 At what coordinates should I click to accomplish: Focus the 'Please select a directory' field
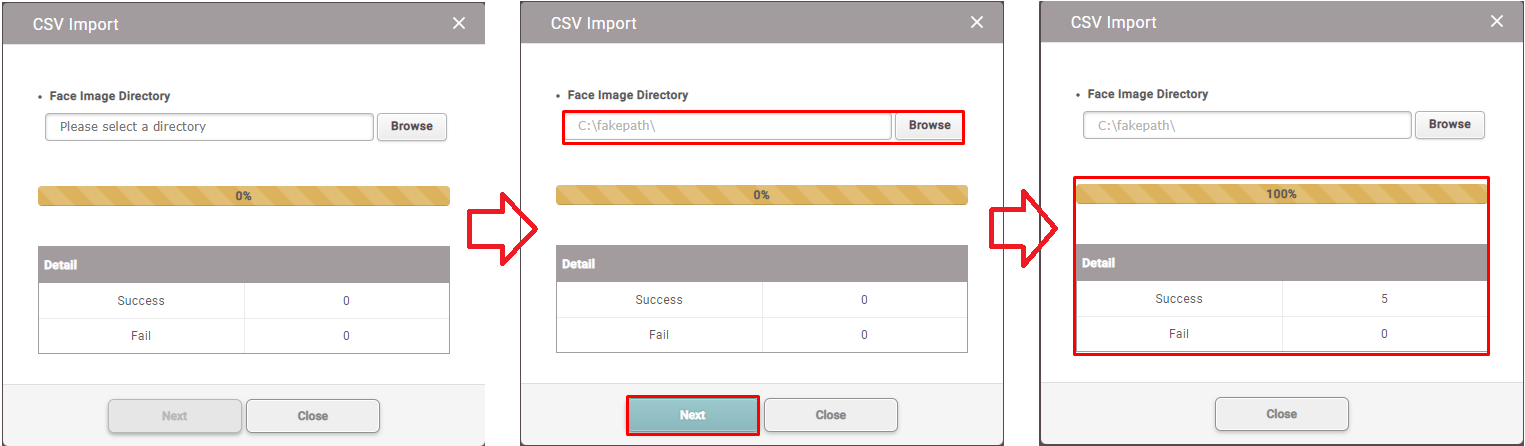(209, 127)
